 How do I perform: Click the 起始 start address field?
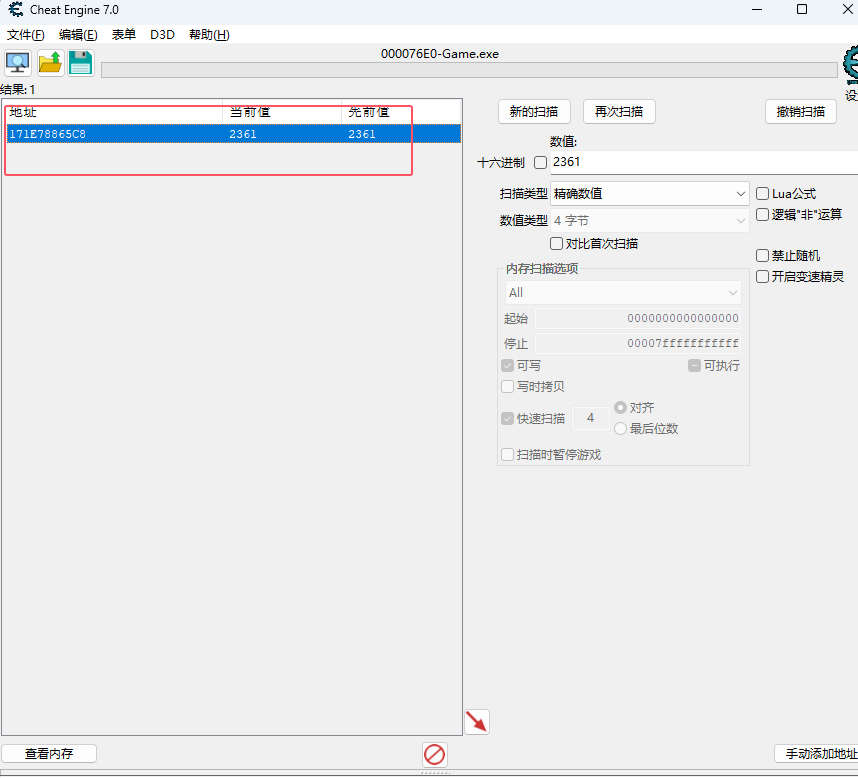638,318
